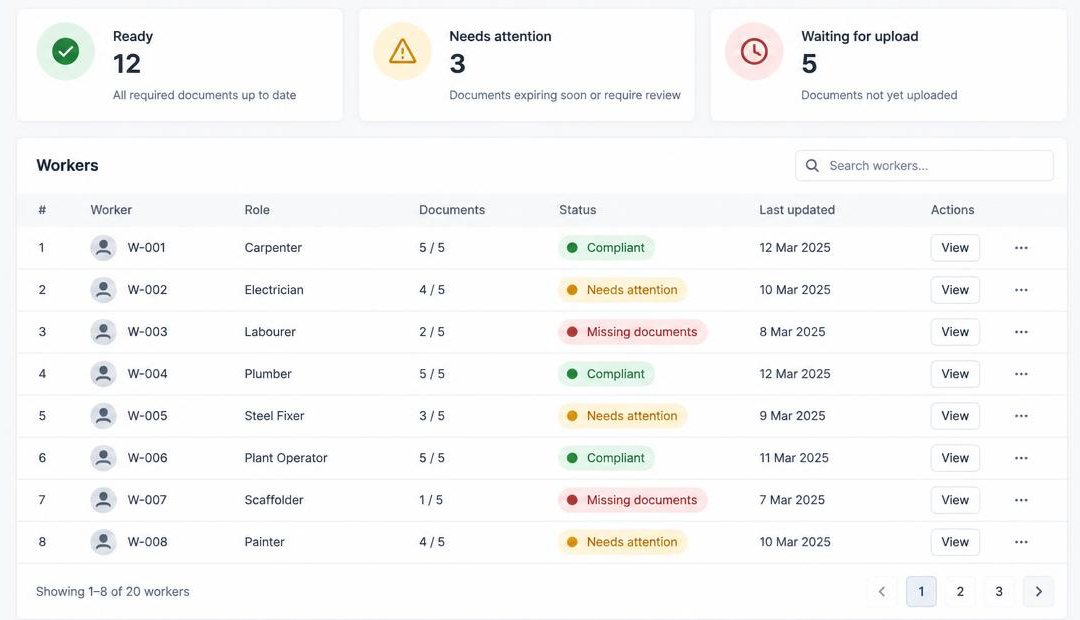Click the avatar icon for W-004
Viewport: 1080px width, 620px height.
coord(103,374)
